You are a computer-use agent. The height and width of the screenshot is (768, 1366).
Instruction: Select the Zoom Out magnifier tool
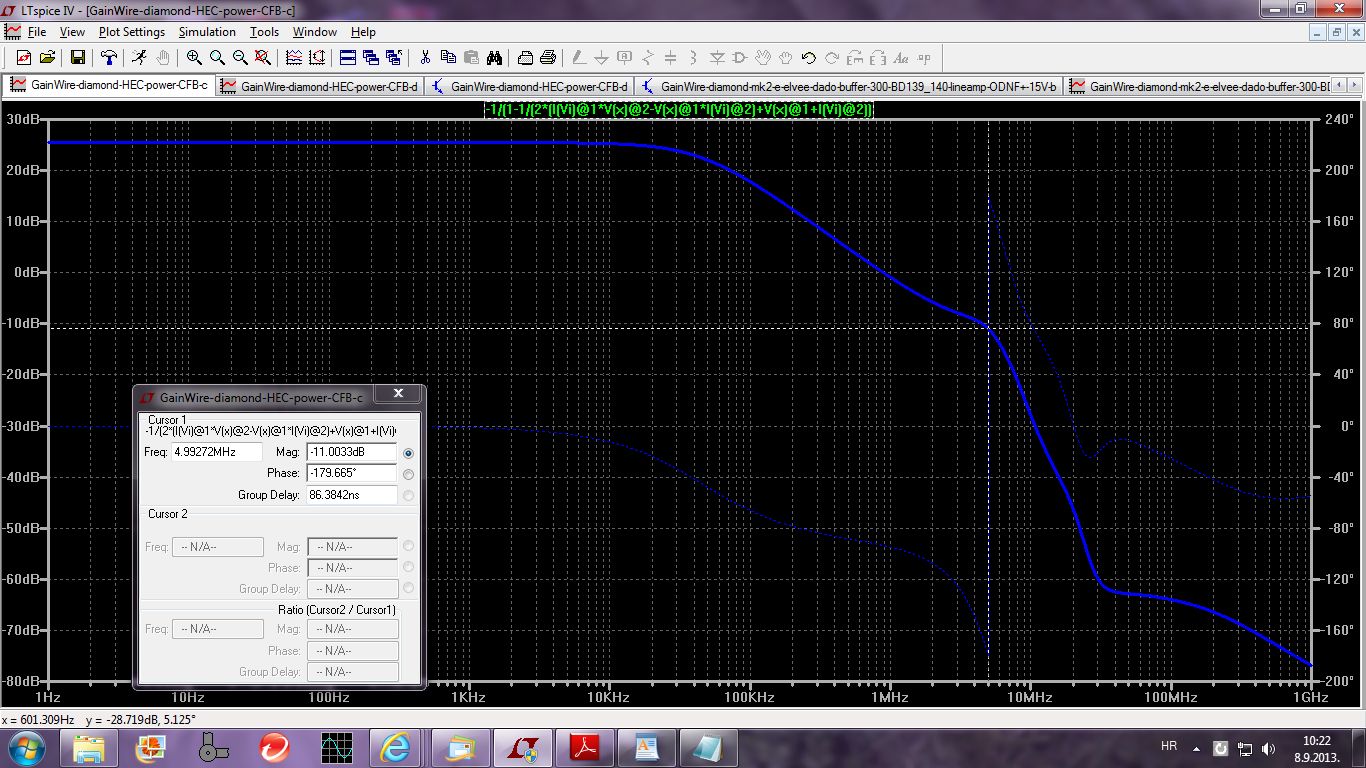(240, 58)
